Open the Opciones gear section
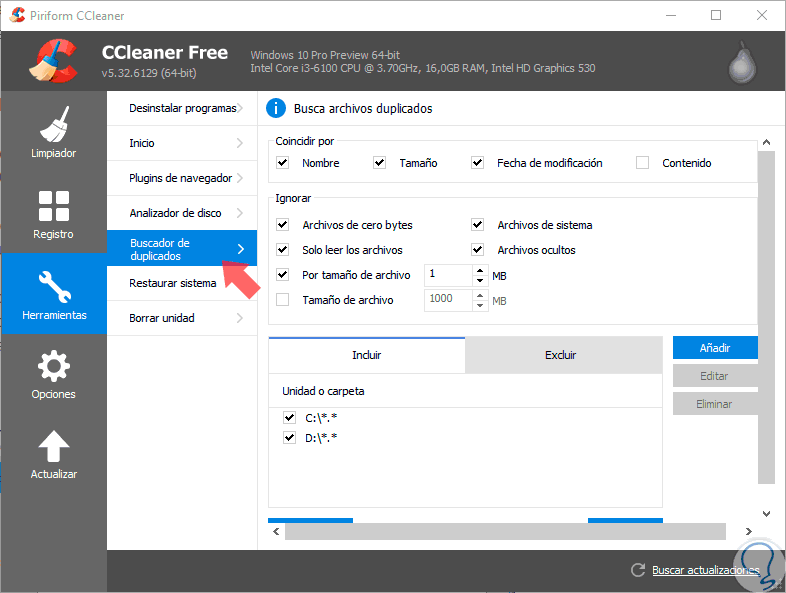 [x=53, y=374]
